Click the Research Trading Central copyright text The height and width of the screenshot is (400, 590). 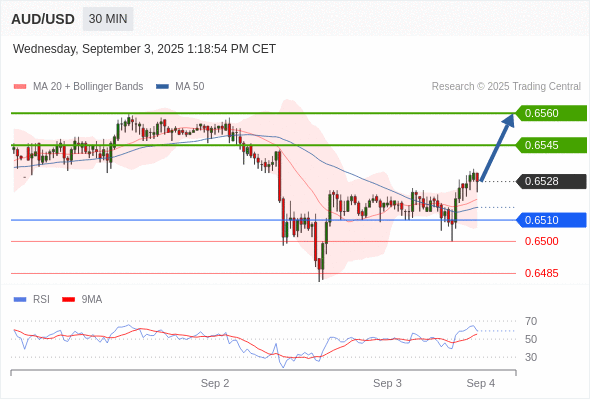(506, 87)
